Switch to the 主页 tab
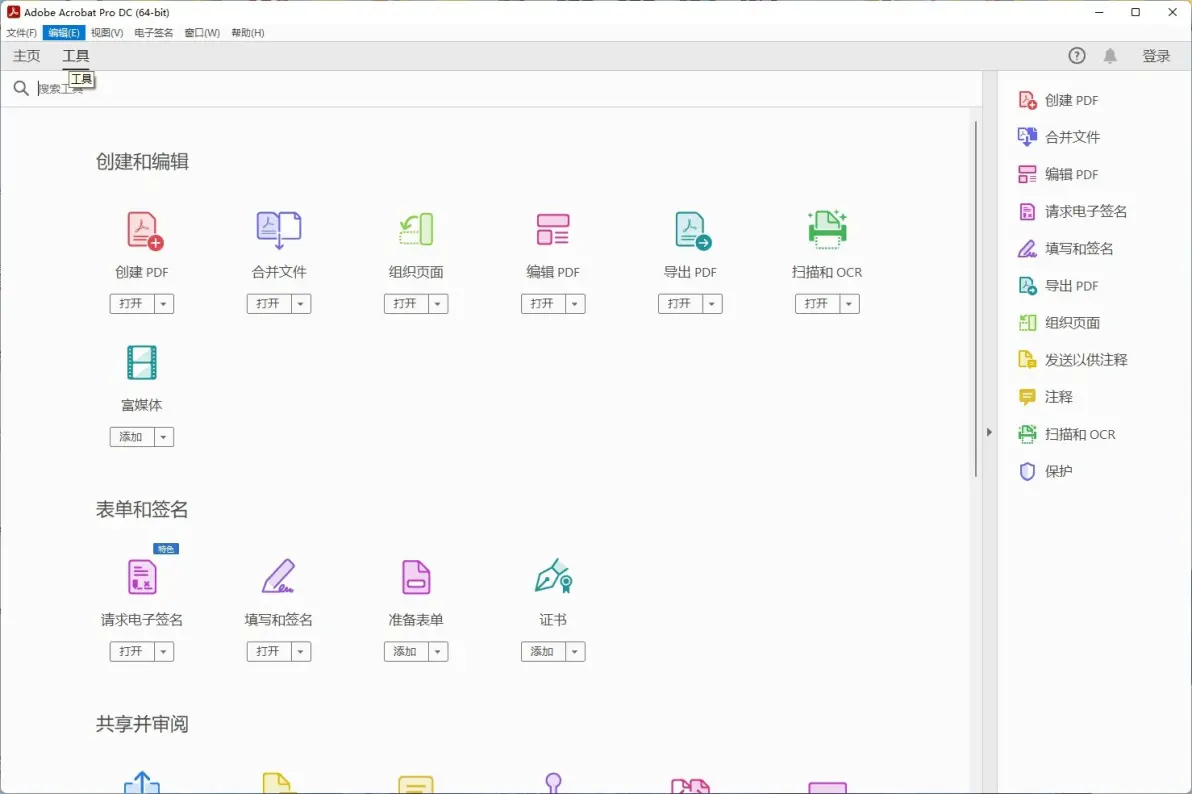 pos(27,56)
